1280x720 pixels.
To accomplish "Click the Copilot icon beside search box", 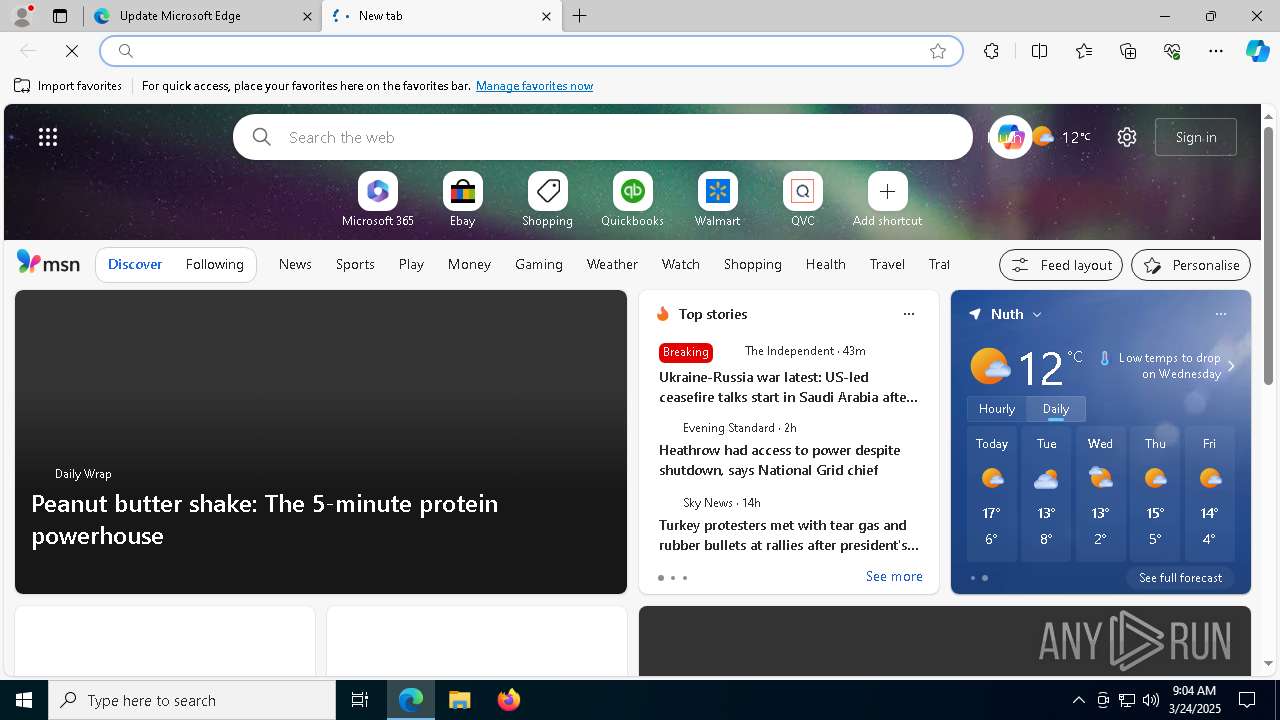I will (1010, 137).
